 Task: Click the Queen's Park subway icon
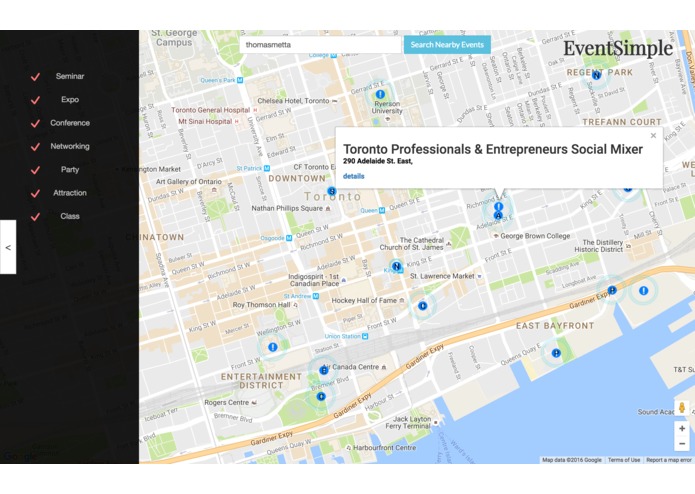pyautogui.click(x=240, y=80)
